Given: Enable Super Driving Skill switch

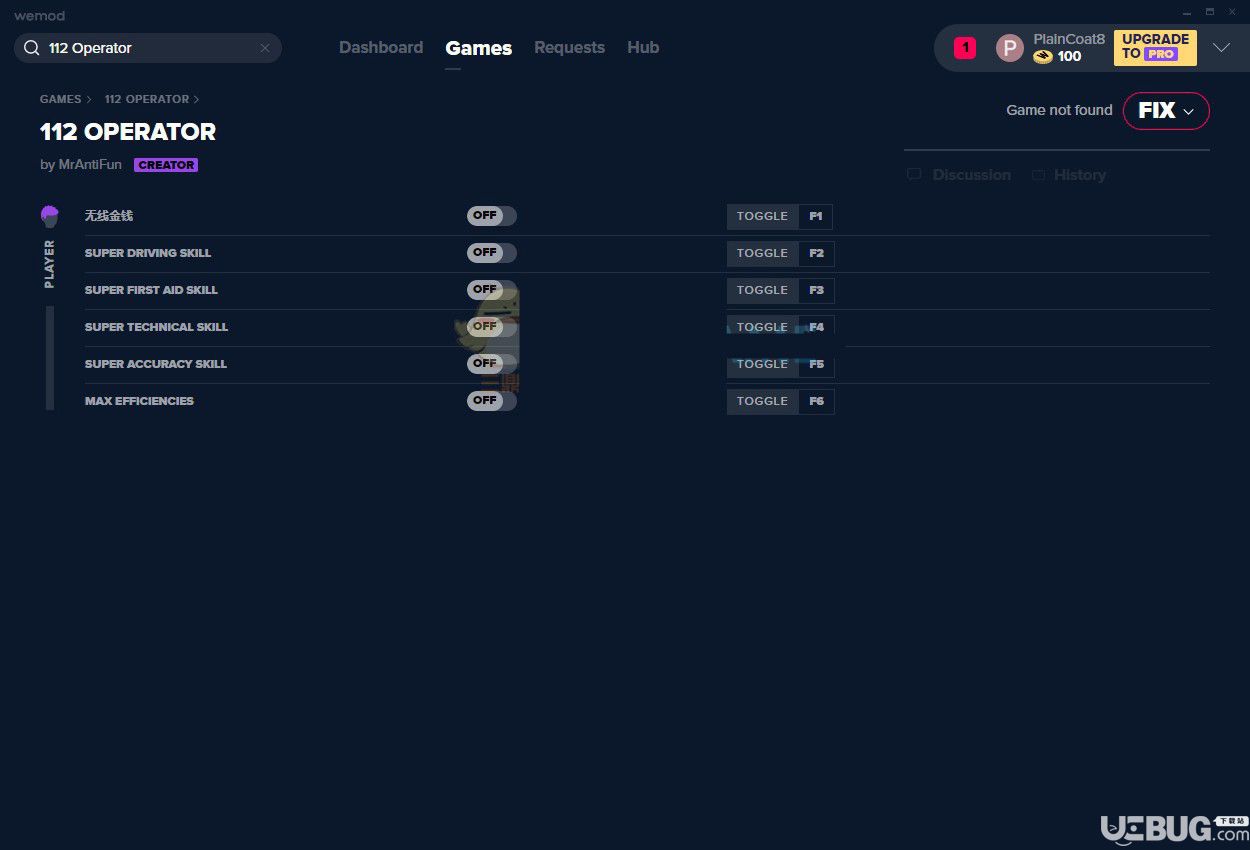Looking at the screenshot, I should pyautogui.click(x=492, y=253).
